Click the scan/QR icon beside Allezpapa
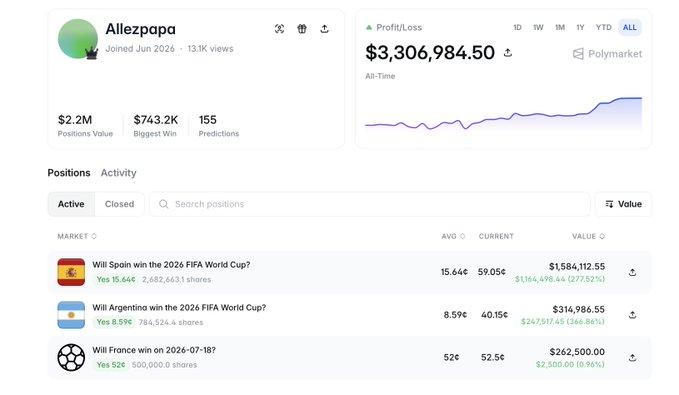The image size is (679, 395). coord(279,29)
